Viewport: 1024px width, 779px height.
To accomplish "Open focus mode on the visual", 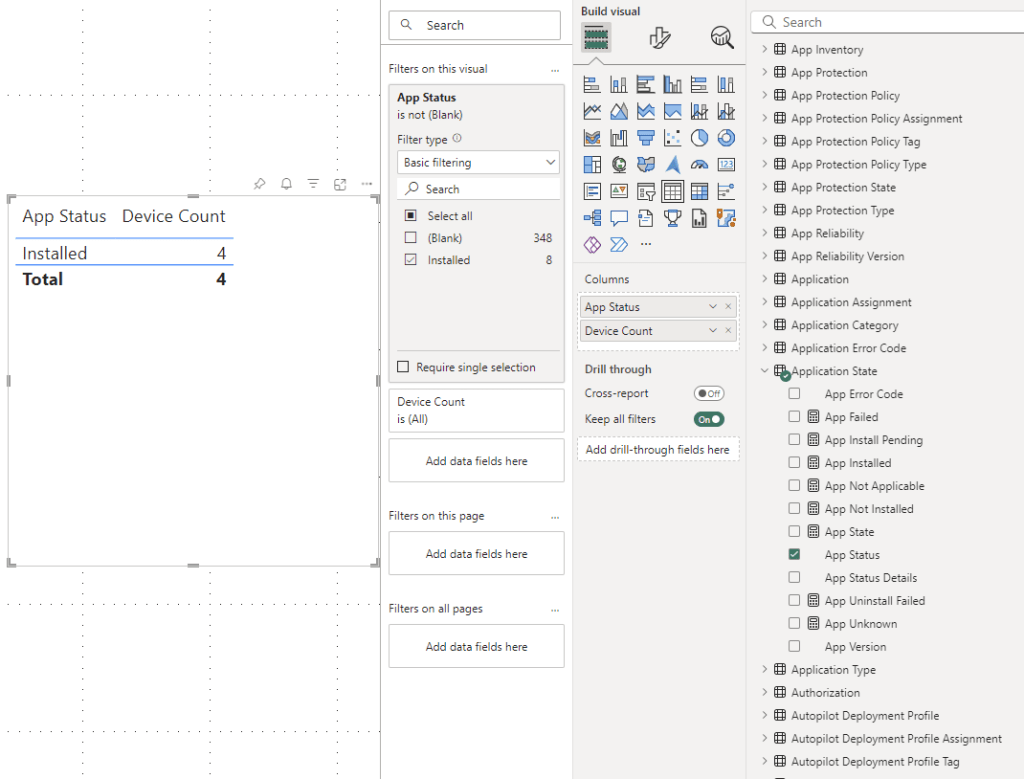I will click(340, 184).
